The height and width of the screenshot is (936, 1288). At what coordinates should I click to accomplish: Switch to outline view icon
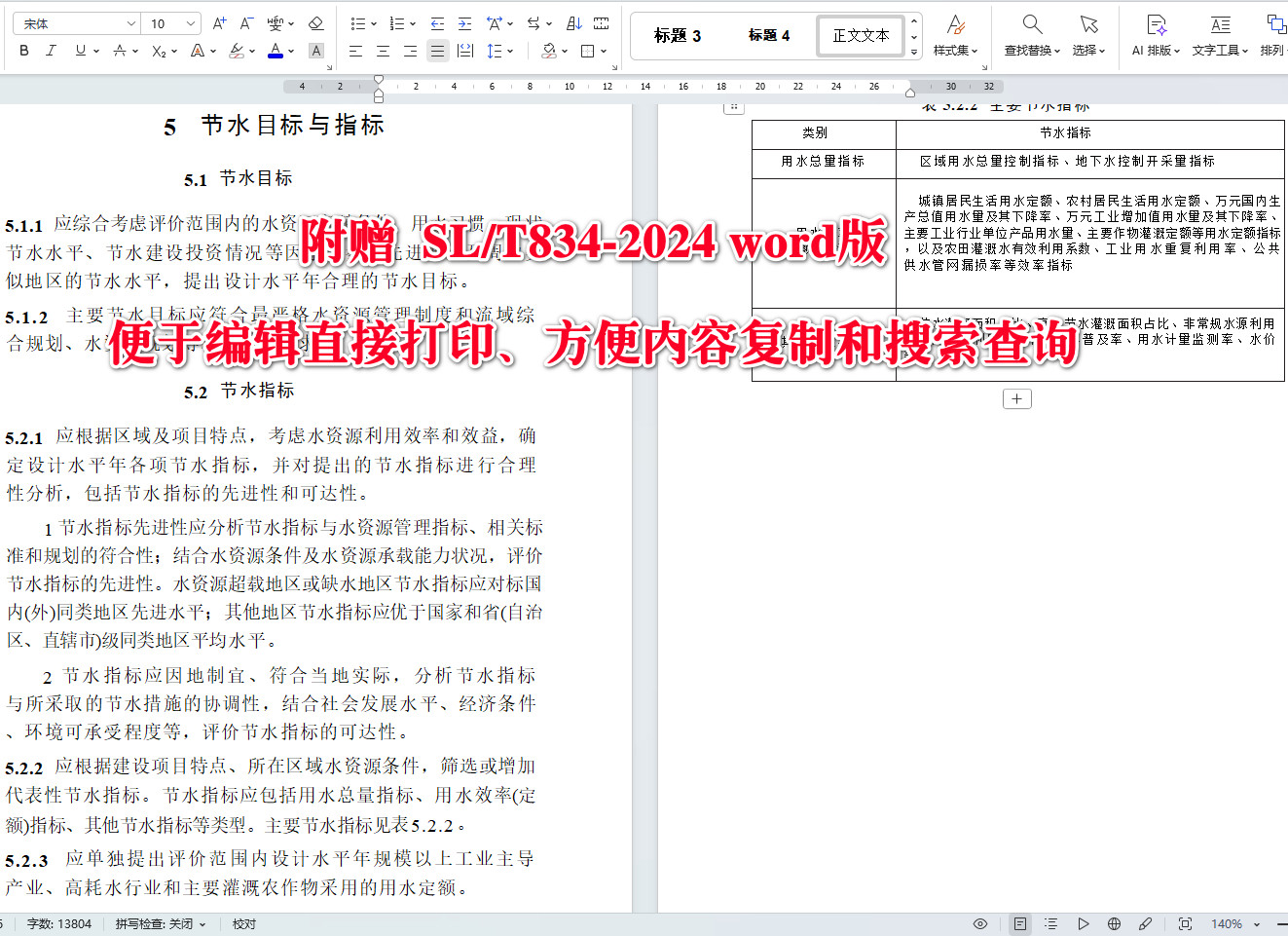tap(1050, 923)
